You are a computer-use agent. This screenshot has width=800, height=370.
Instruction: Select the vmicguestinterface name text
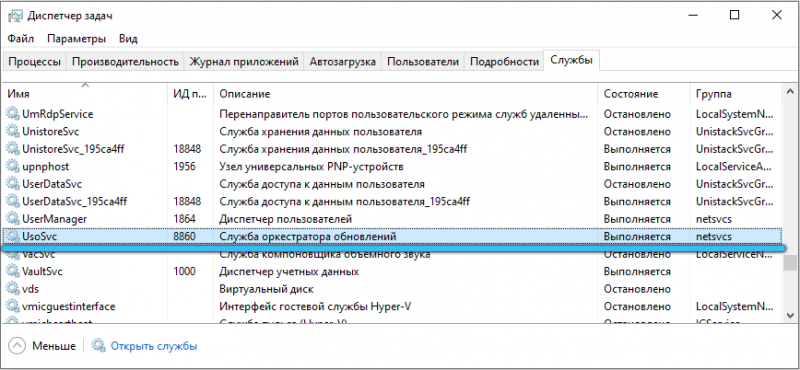68,306
